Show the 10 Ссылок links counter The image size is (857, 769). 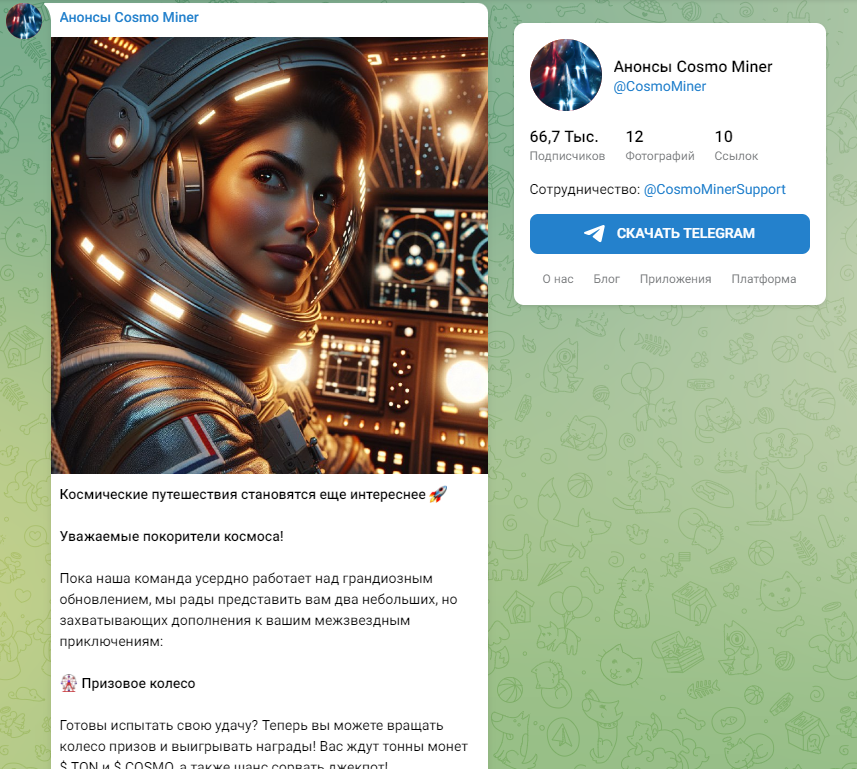tap(736, 145)
